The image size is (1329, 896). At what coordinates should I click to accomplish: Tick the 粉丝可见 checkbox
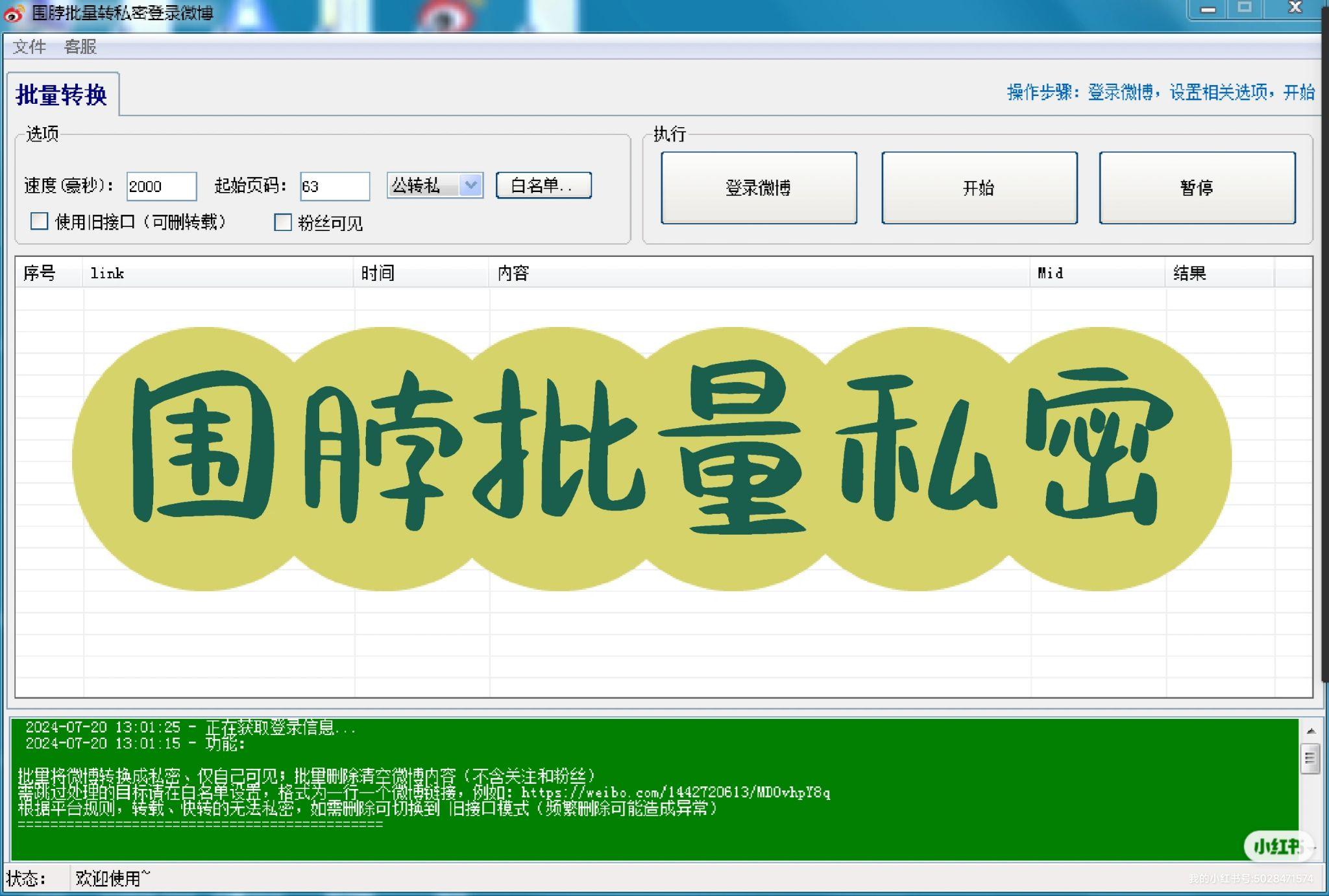[283, 223]
